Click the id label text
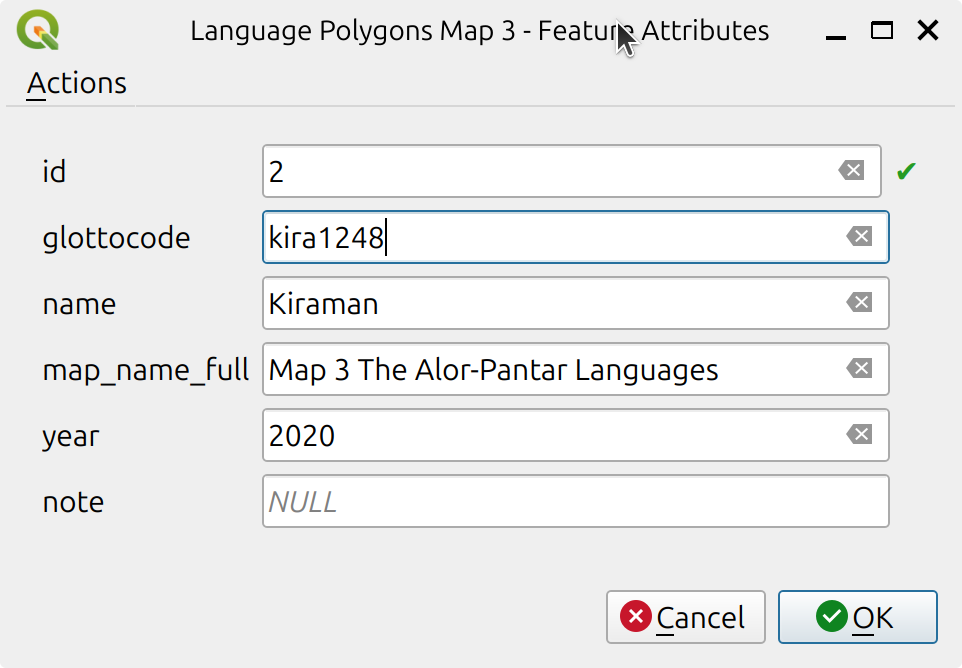Screen dimensions: 962x668 53,171
